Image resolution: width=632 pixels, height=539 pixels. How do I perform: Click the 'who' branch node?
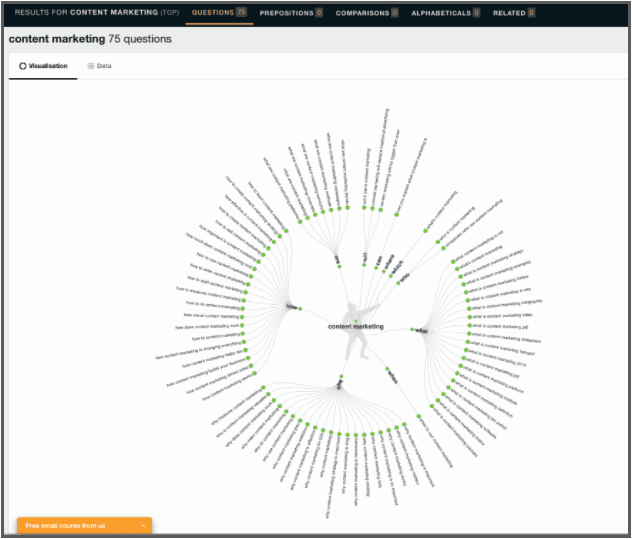click(x=404, y=279)
